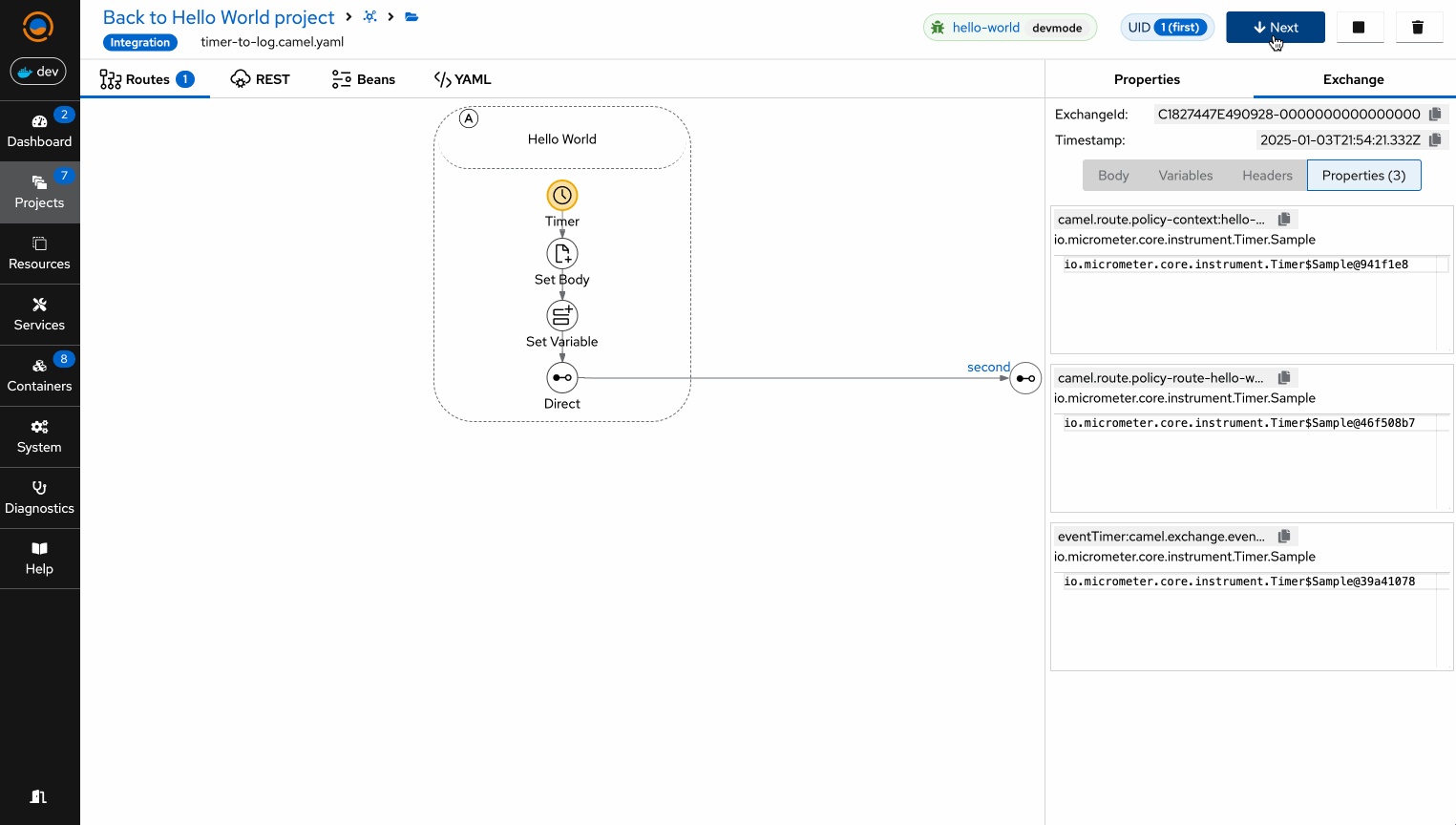
Task: Go back to Hello World project
Action: point(219,17)
